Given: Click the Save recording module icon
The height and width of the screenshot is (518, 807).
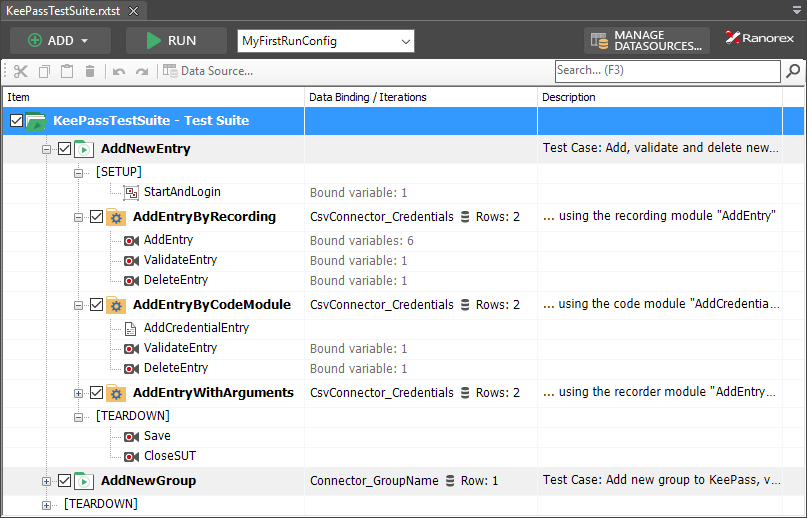Looking at the screenshot, I should click(x=131, y=437).
